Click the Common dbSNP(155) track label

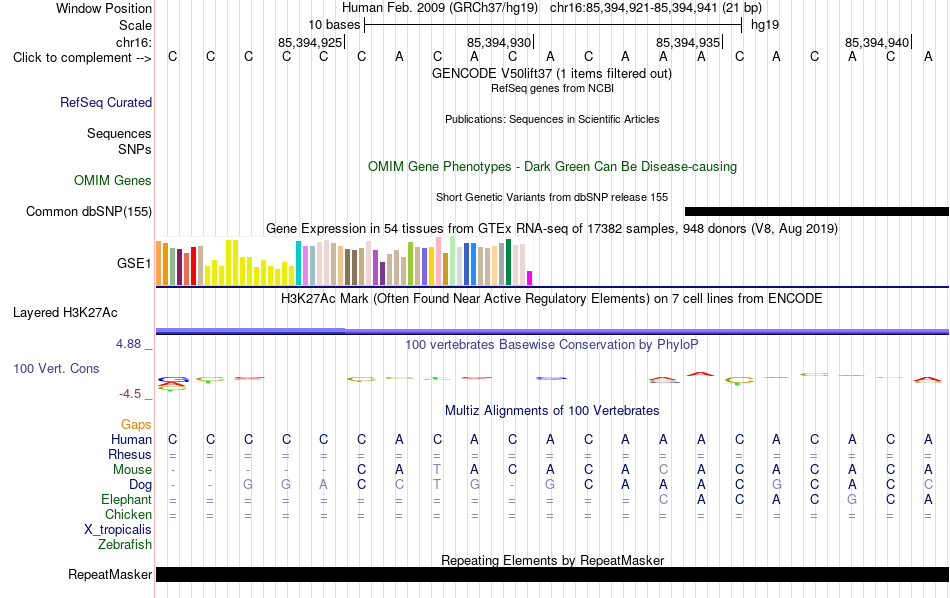click(x=89, y=211)
